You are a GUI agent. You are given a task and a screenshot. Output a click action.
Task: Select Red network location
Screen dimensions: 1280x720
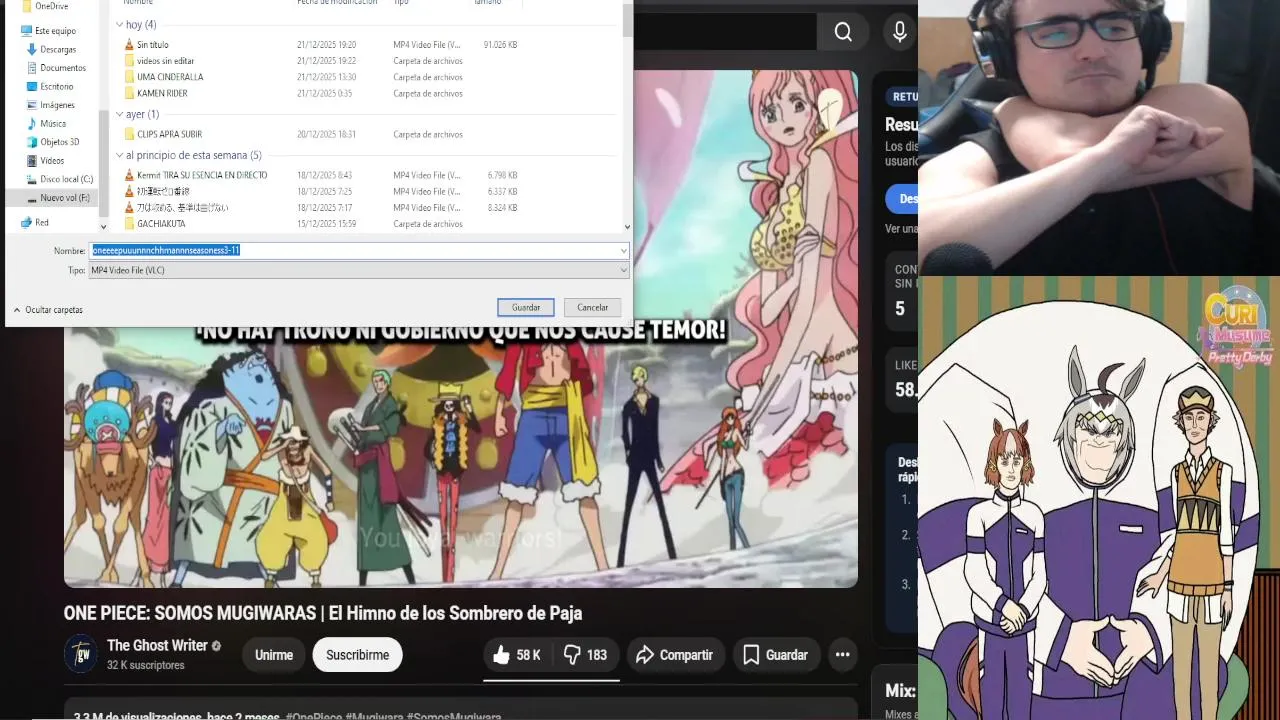(x=41, y=222)
